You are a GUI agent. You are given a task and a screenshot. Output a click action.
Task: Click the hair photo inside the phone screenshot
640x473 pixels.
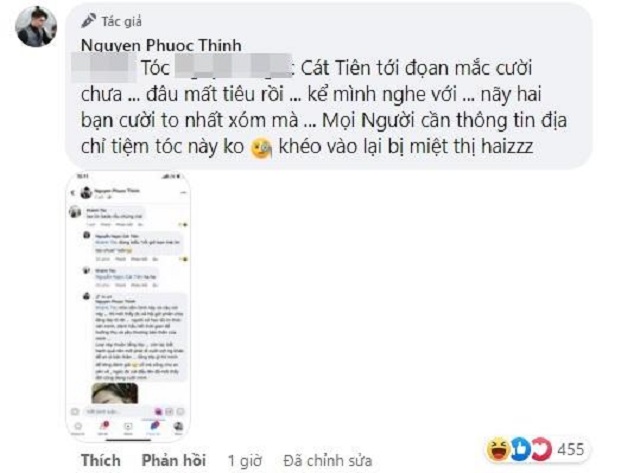click(x=115, y=393)
